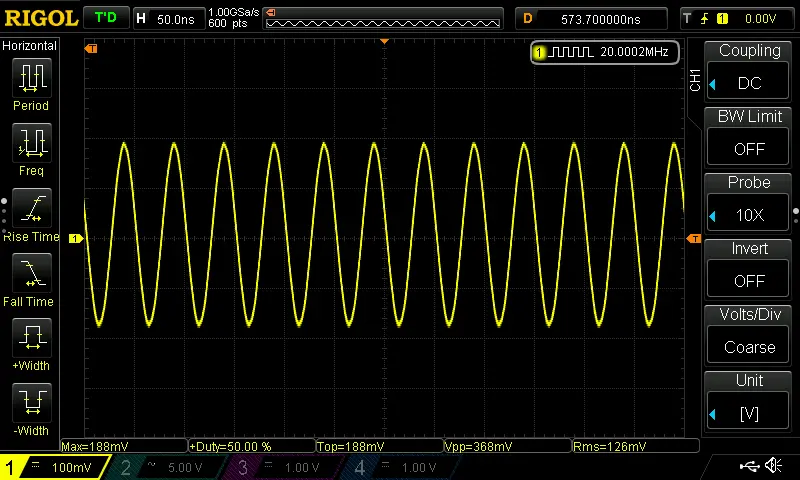Click the USB connection status icon
800x480 pixels.
749,466
